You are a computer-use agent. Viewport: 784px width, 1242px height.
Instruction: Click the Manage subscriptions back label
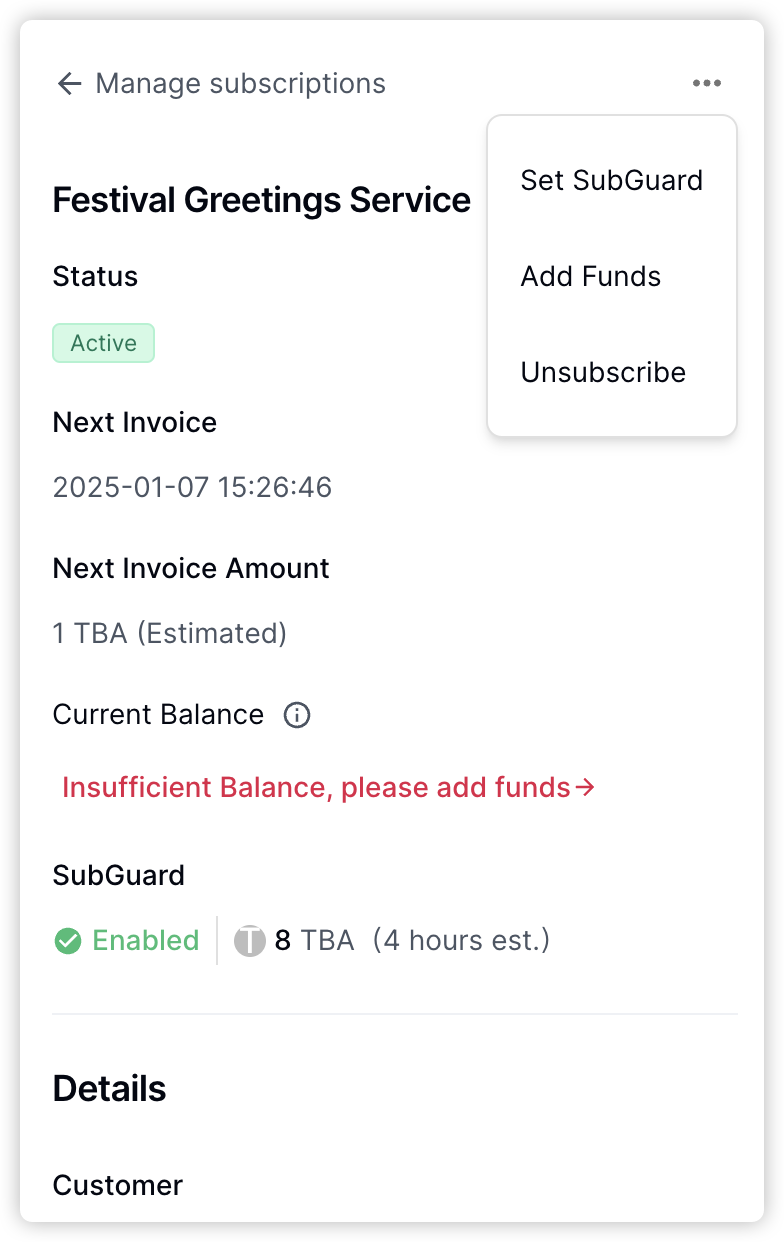pos(240,83)
